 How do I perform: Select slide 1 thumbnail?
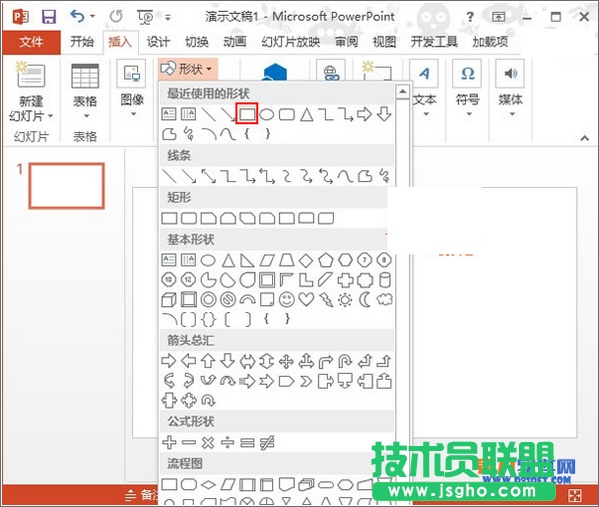(66, 186)
